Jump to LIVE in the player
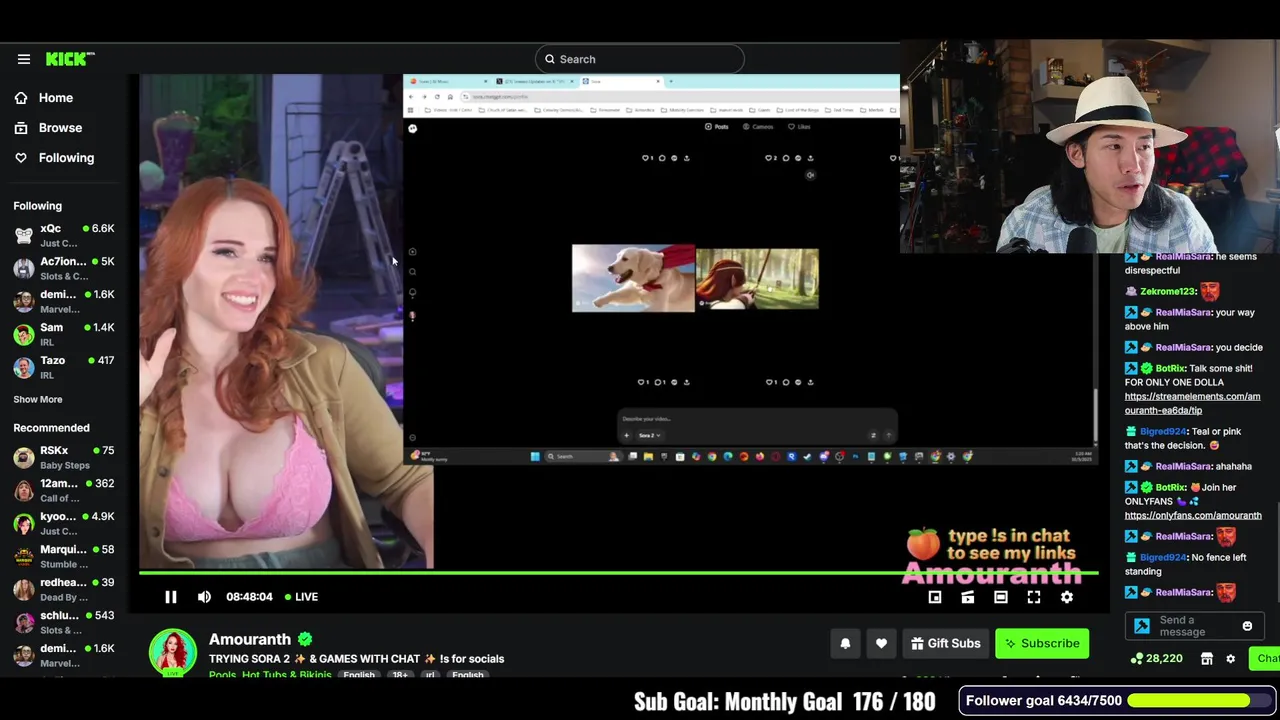 click(301, 597)
